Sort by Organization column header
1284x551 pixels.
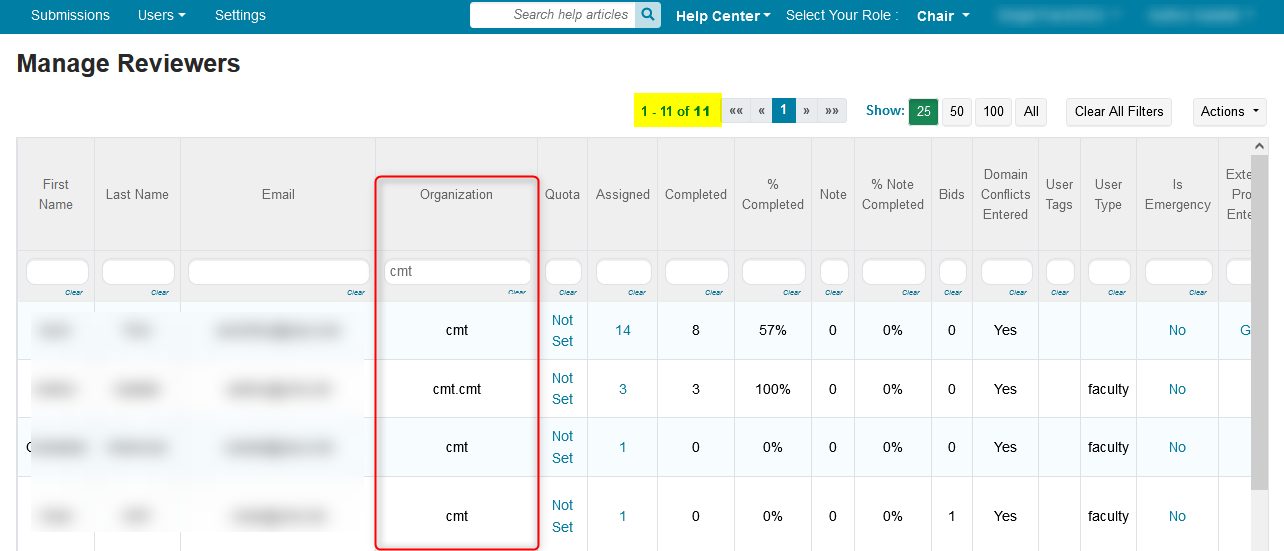[x=456, y=194]
